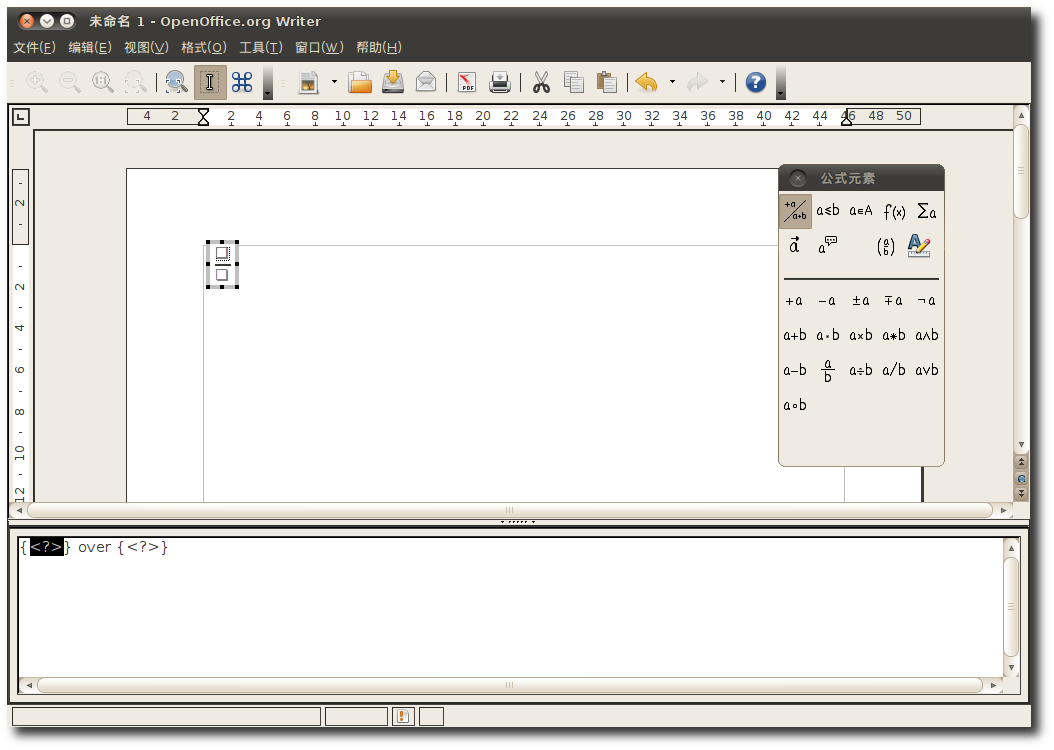This screenshot has height=750, width=1054.
Task: Click the Cut scissors icon
Action: pos(541,83)
